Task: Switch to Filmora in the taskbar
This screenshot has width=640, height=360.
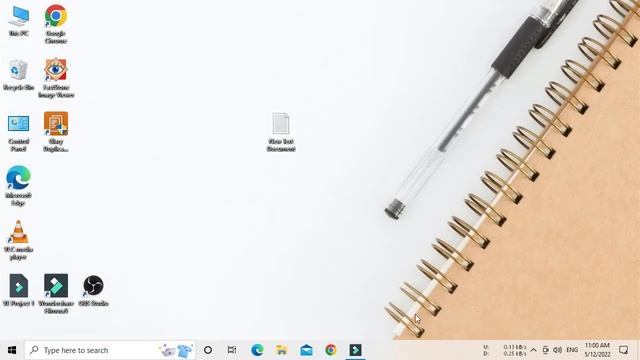Action: (x=355, y=350)
